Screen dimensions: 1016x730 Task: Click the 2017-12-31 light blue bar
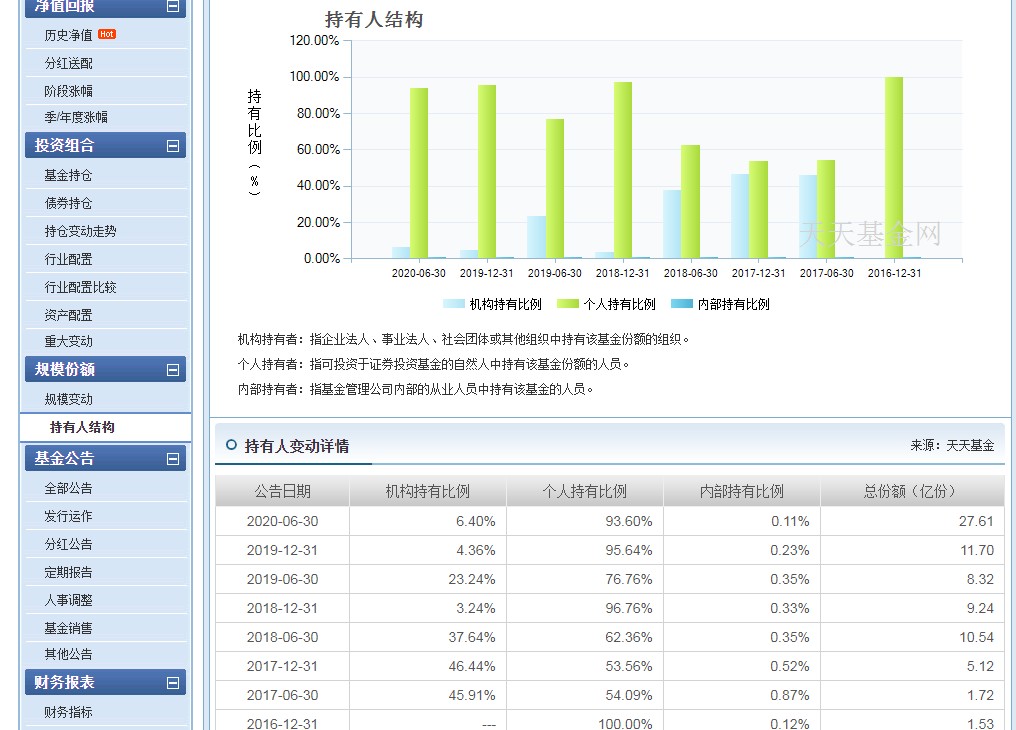pos(740,216)
